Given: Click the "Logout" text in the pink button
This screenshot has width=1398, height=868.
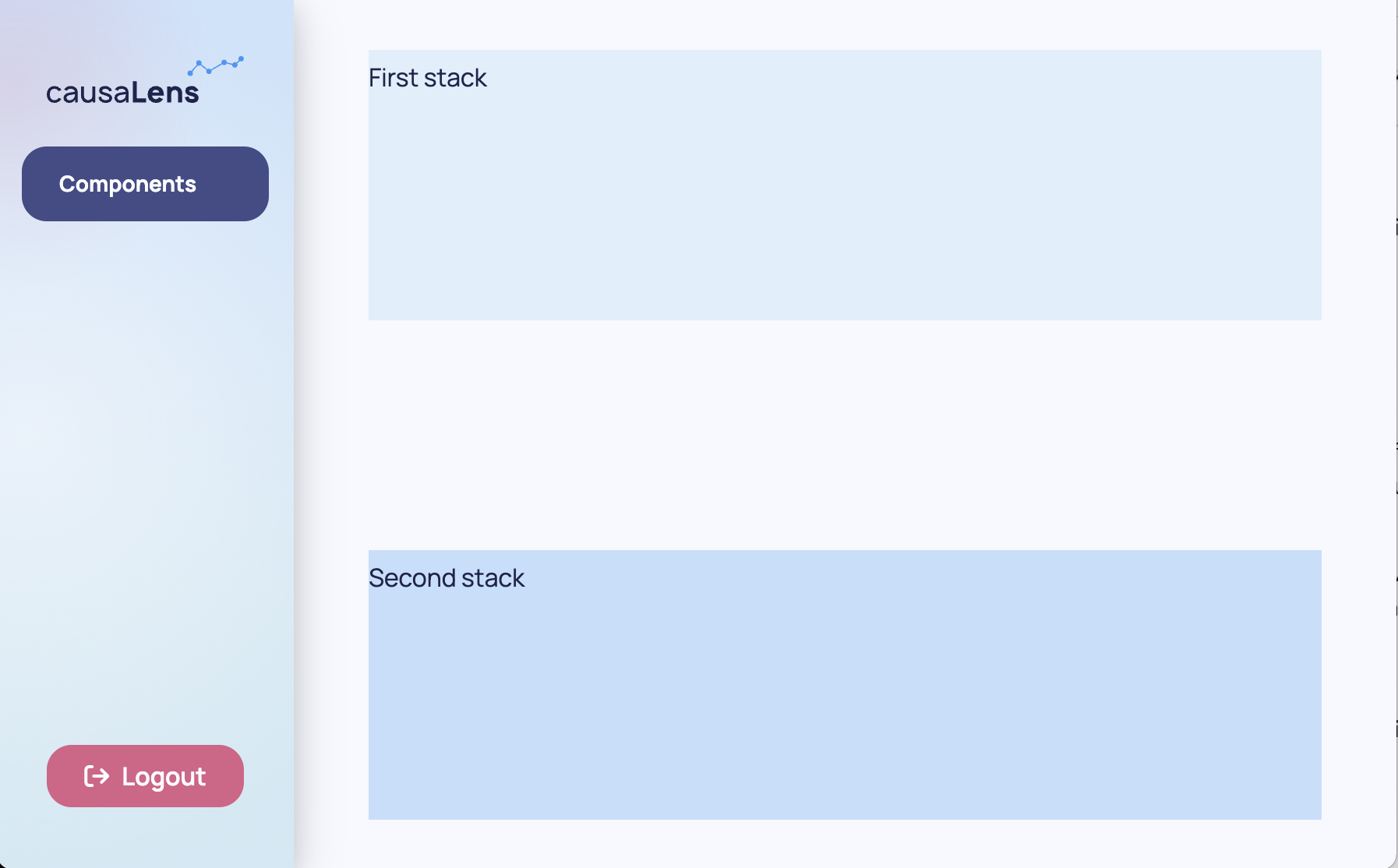Looking at the screenshot, I should tap(164, 777).
